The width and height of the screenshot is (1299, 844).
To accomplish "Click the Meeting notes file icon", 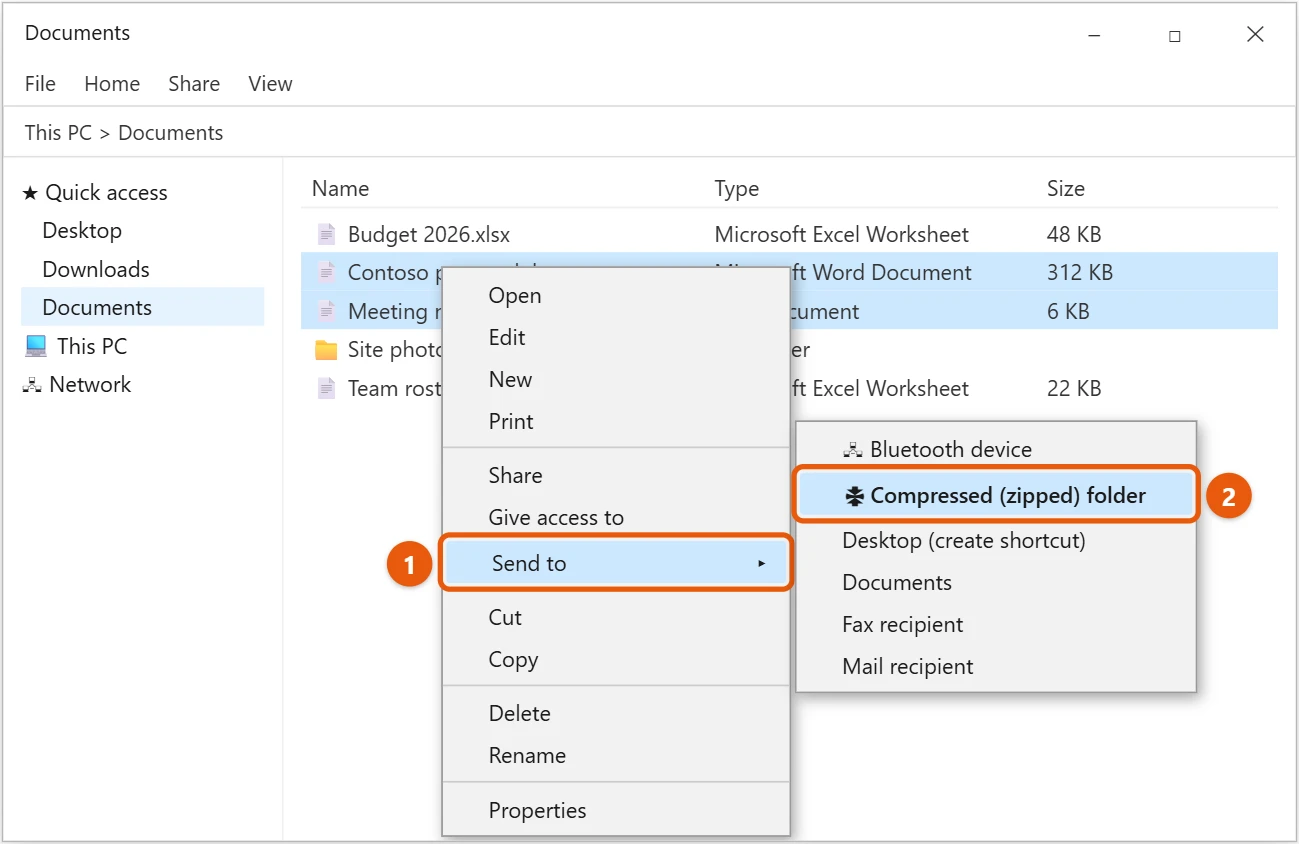I will 326,311.
